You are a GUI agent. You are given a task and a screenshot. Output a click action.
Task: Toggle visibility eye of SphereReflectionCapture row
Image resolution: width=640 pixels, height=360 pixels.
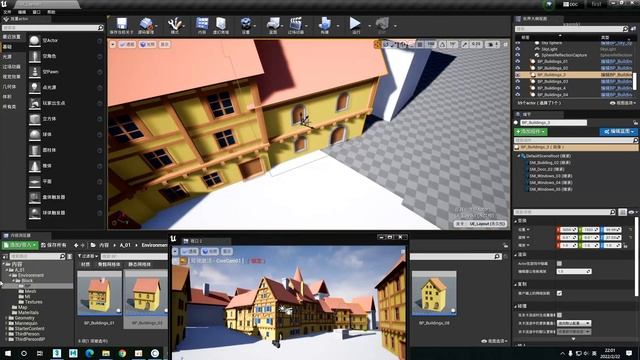tap(518, 55)
